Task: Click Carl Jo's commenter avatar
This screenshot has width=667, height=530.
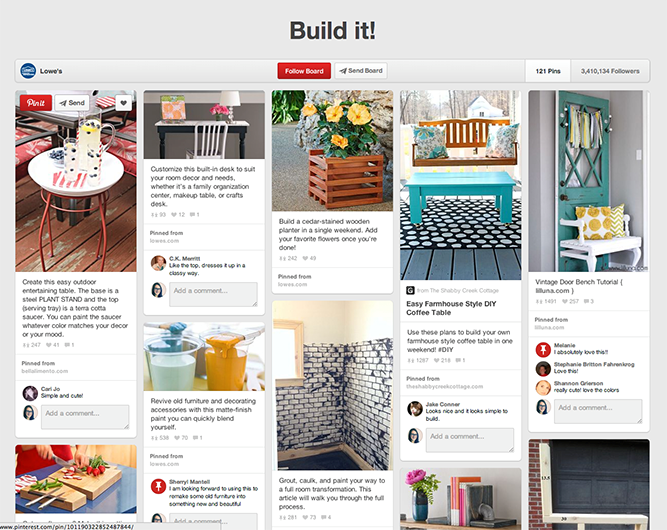Action: coord(30,393)
